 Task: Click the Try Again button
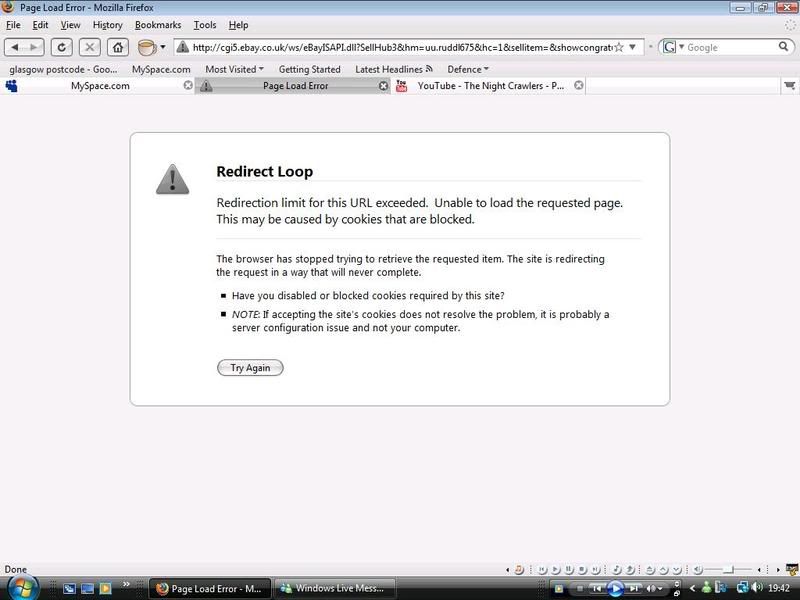pos(250,368)
